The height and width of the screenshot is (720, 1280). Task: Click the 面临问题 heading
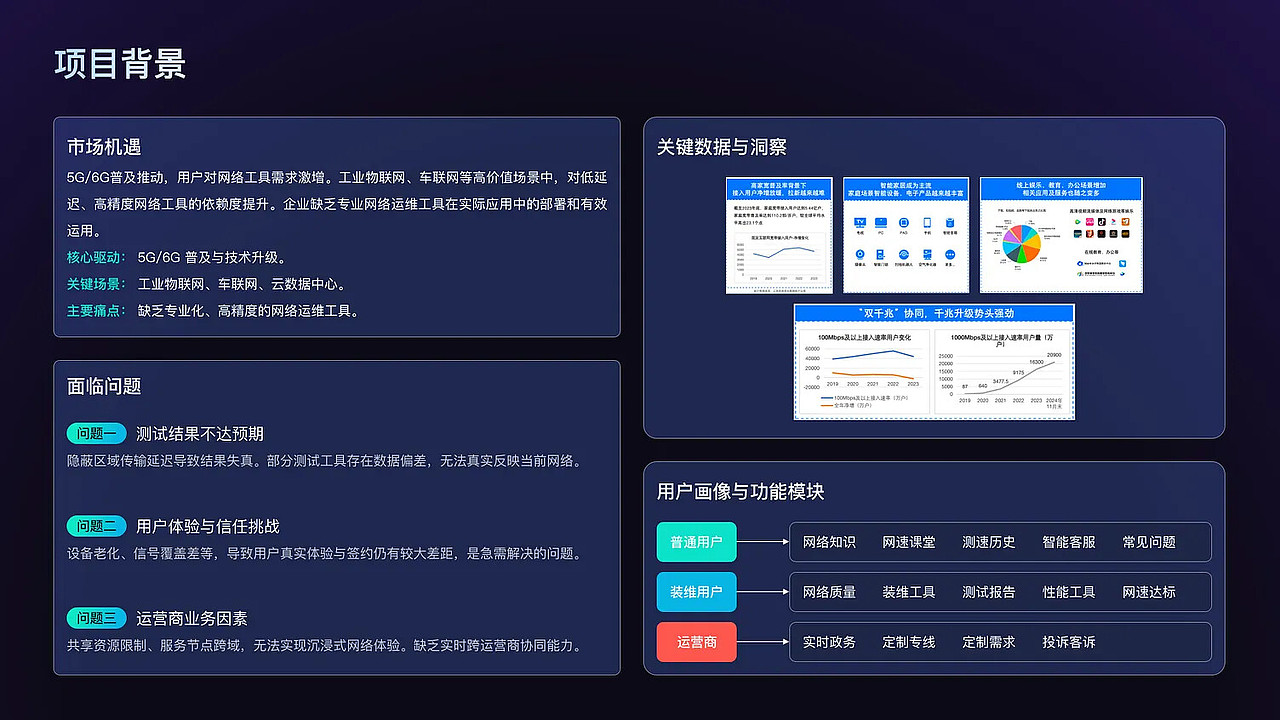coord(104,386)
